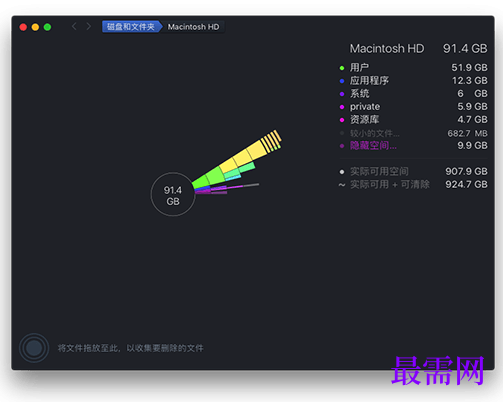Open the 用户 folder row
503x402 pixels.
coord(413,68)
